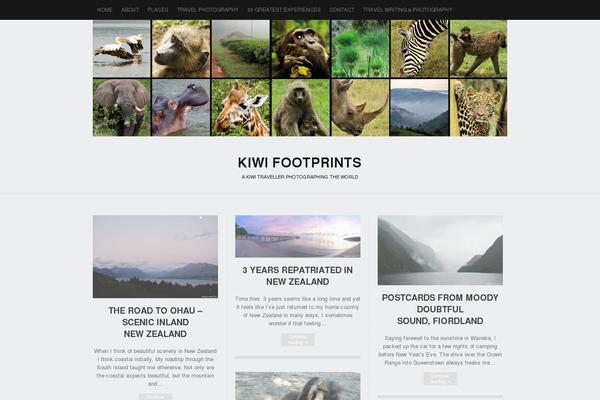Viewport: 600px width, 400px height.
Task: Click the Kiwi Footprints site title
Action: [x=300, y=163]
